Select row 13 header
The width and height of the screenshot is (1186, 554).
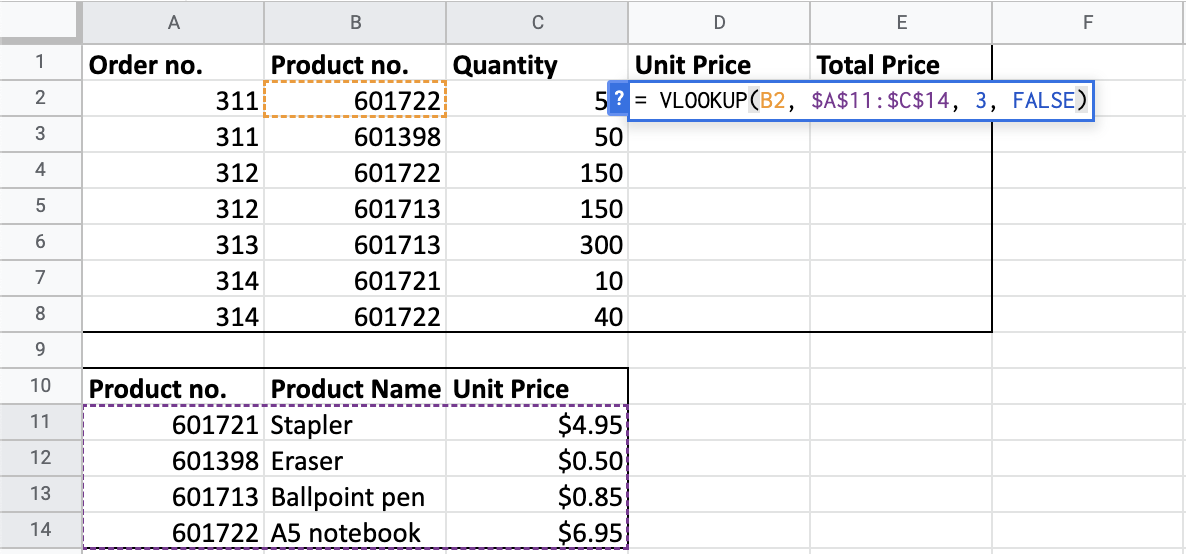point(40,493)
